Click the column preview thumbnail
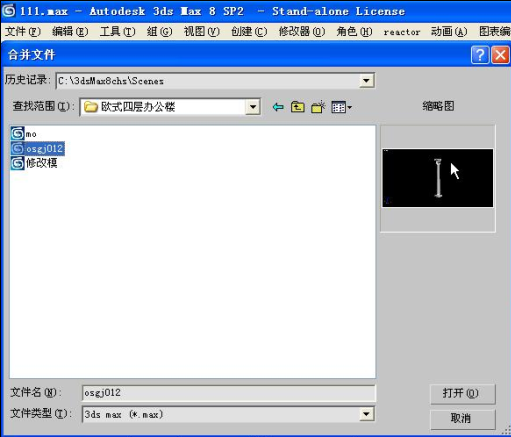The width and height of the screenshot is (511, 437). (x=437, y=178)
